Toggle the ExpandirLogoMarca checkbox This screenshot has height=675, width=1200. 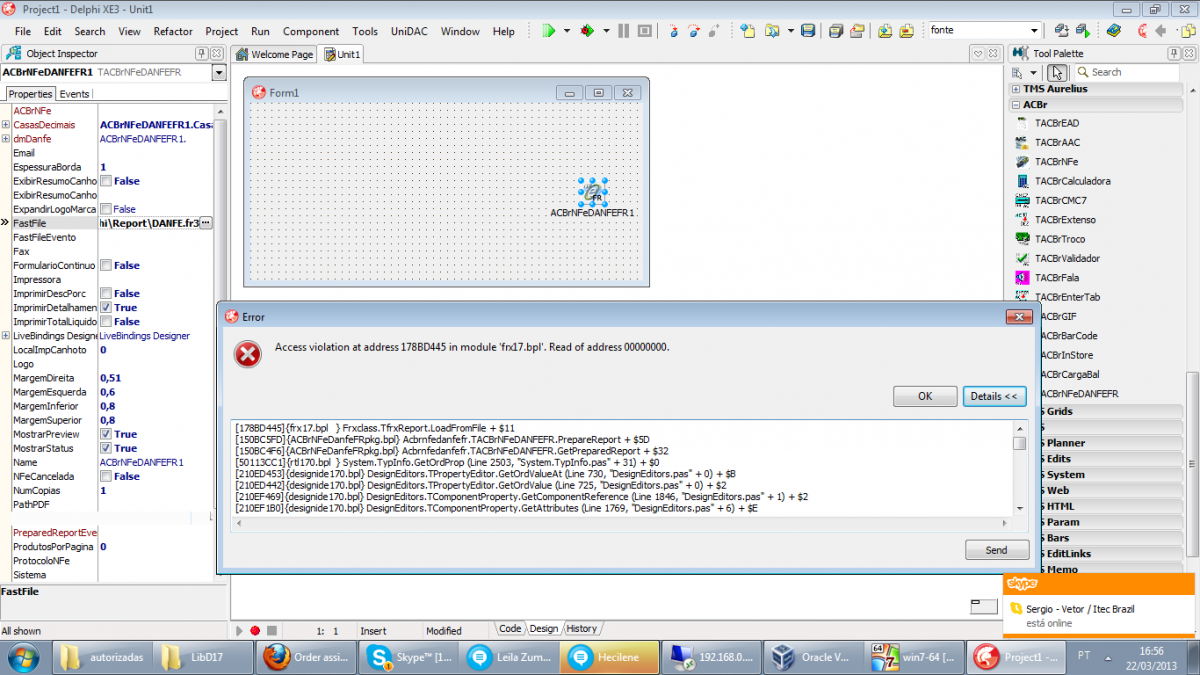[x=105, y=209]
